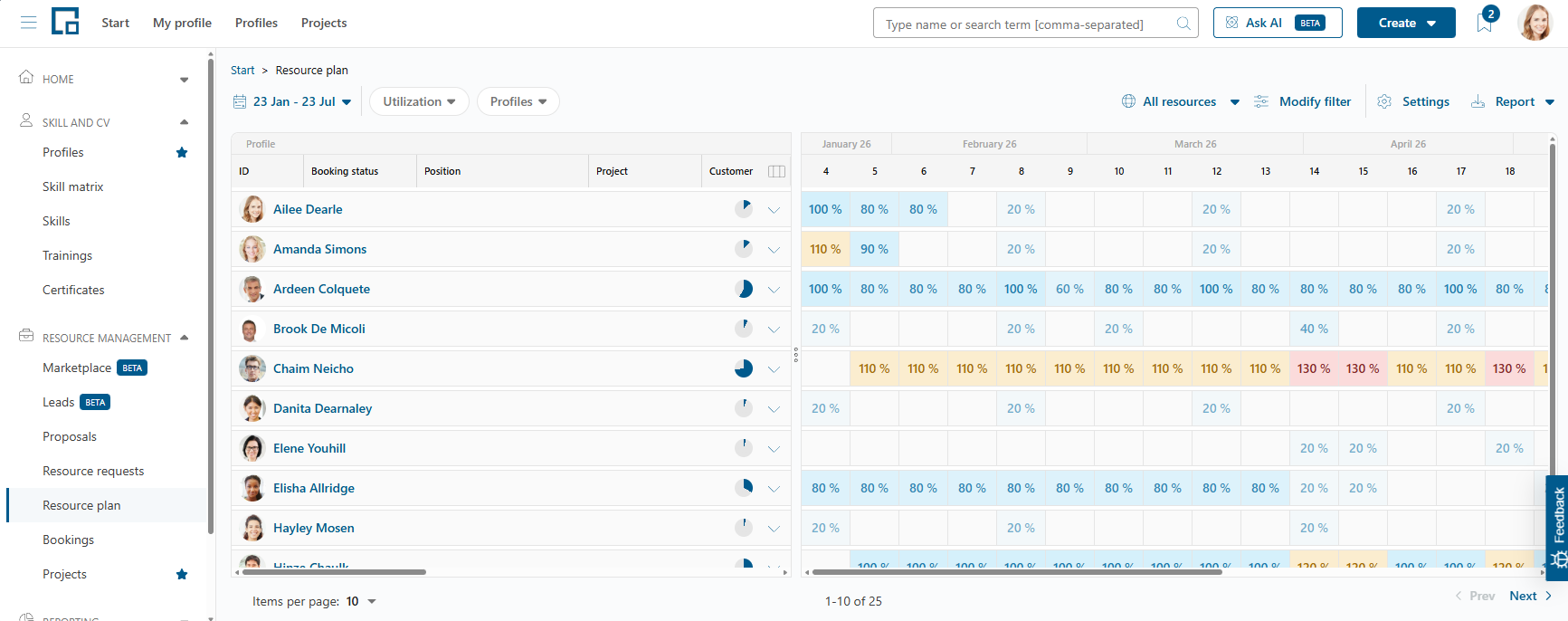Open the hamburger navigation menu
This screenshot has width=1568, height=621.
[x=28, y=23]
